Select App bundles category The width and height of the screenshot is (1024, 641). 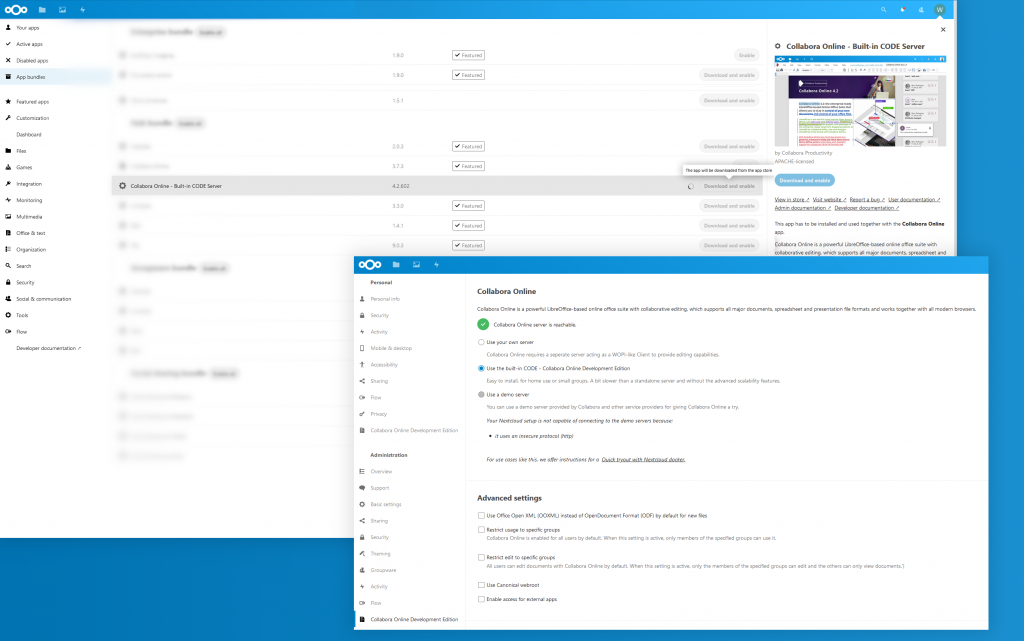point(56,76)
